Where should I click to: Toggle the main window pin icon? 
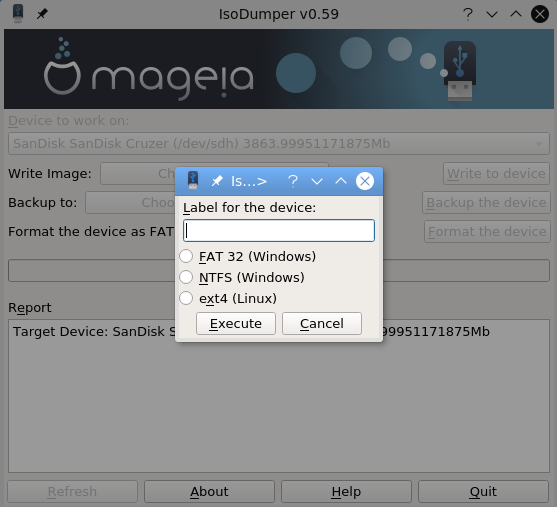(42, 14)
